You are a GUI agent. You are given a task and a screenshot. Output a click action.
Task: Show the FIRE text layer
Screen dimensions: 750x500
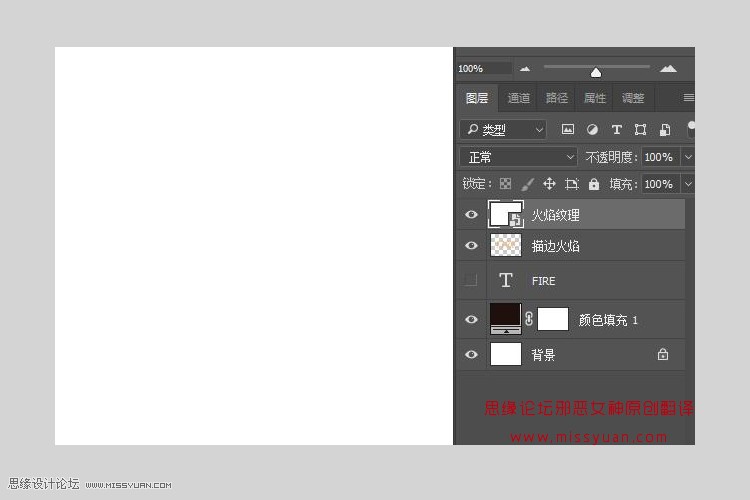[x=471, y=280]
